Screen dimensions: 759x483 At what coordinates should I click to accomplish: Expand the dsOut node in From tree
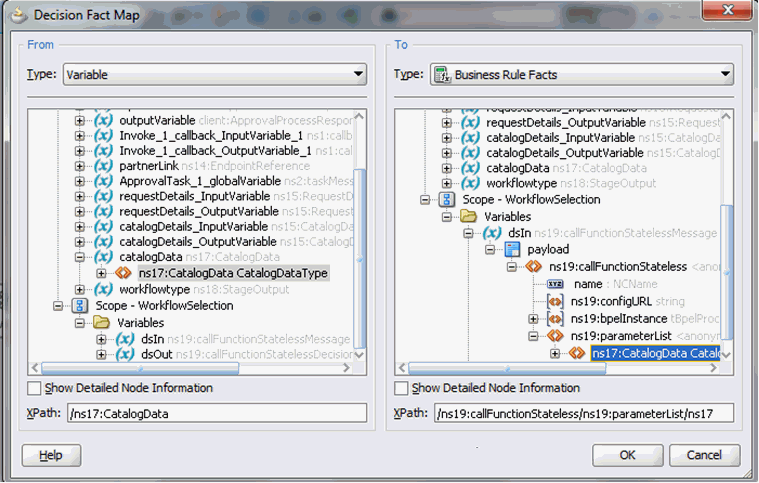point(101,354)
